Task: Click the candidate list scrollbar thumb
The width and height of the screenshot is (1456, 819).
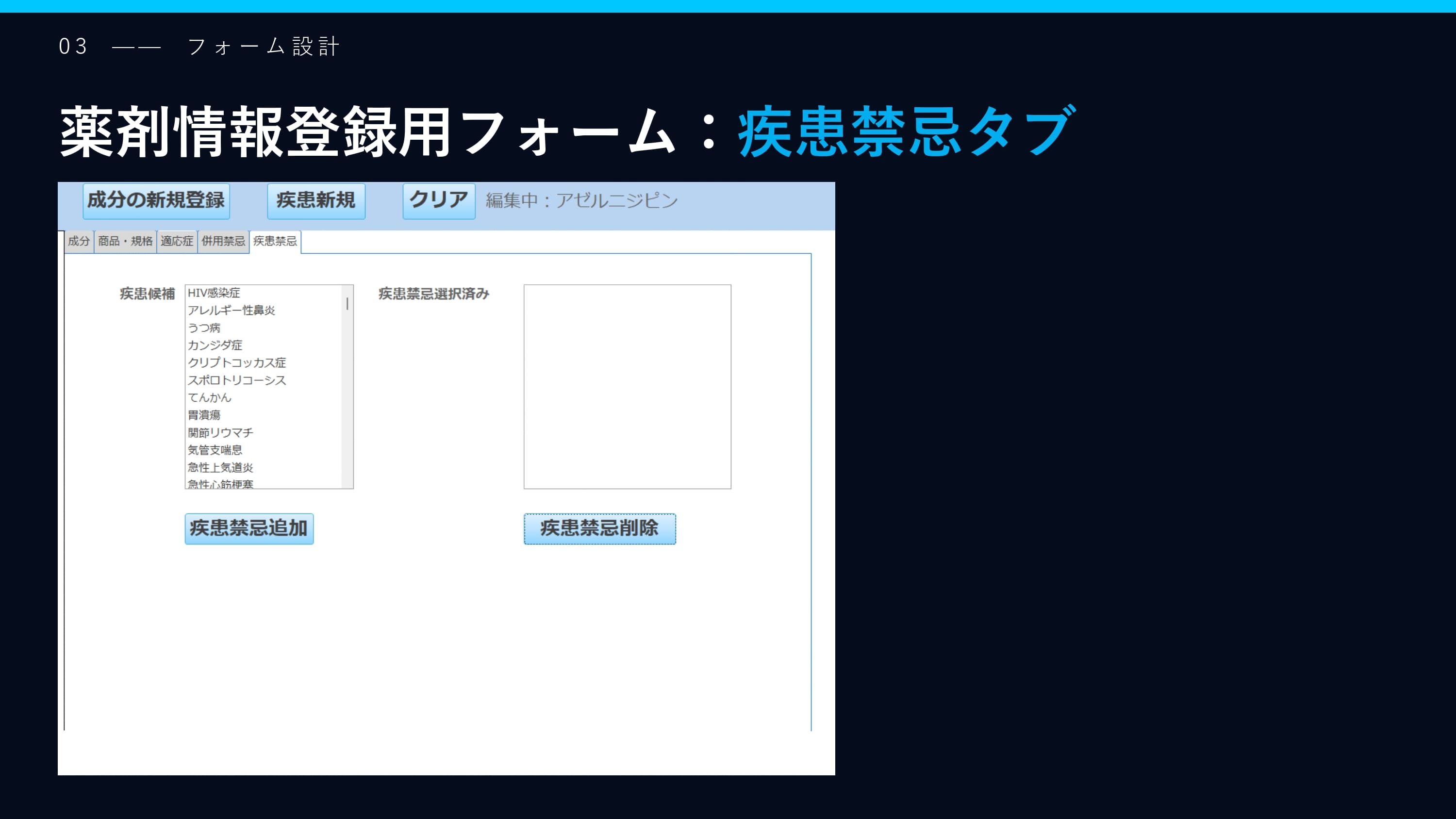Action: point(347,304)
